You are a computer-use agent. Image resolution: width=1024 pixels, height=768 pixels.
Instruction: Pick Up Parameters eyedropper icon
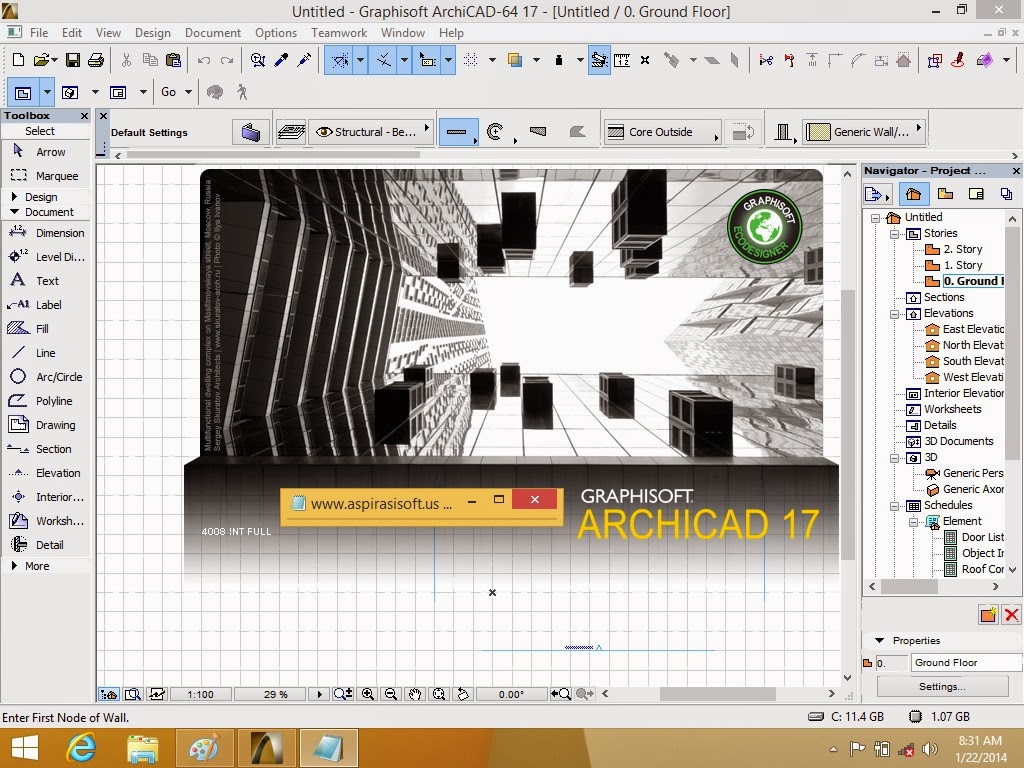point(281,60)
